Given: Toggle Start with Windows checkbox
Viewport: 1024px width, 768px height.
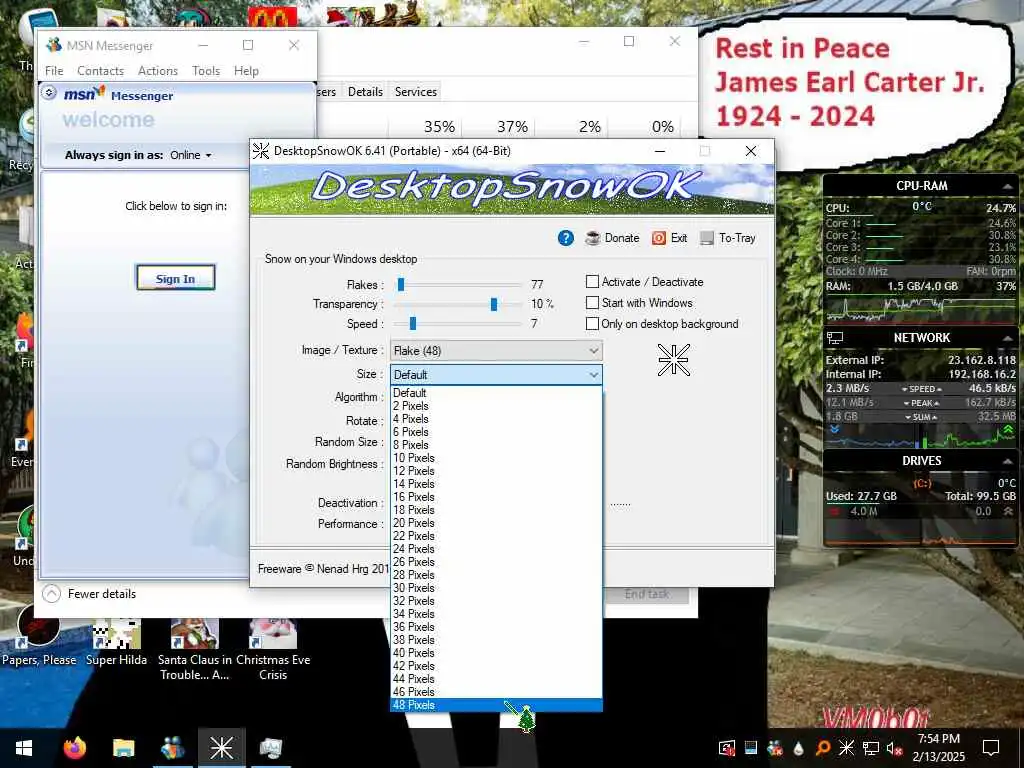Looking at the screenshot, I should click(x=592, y=302).
